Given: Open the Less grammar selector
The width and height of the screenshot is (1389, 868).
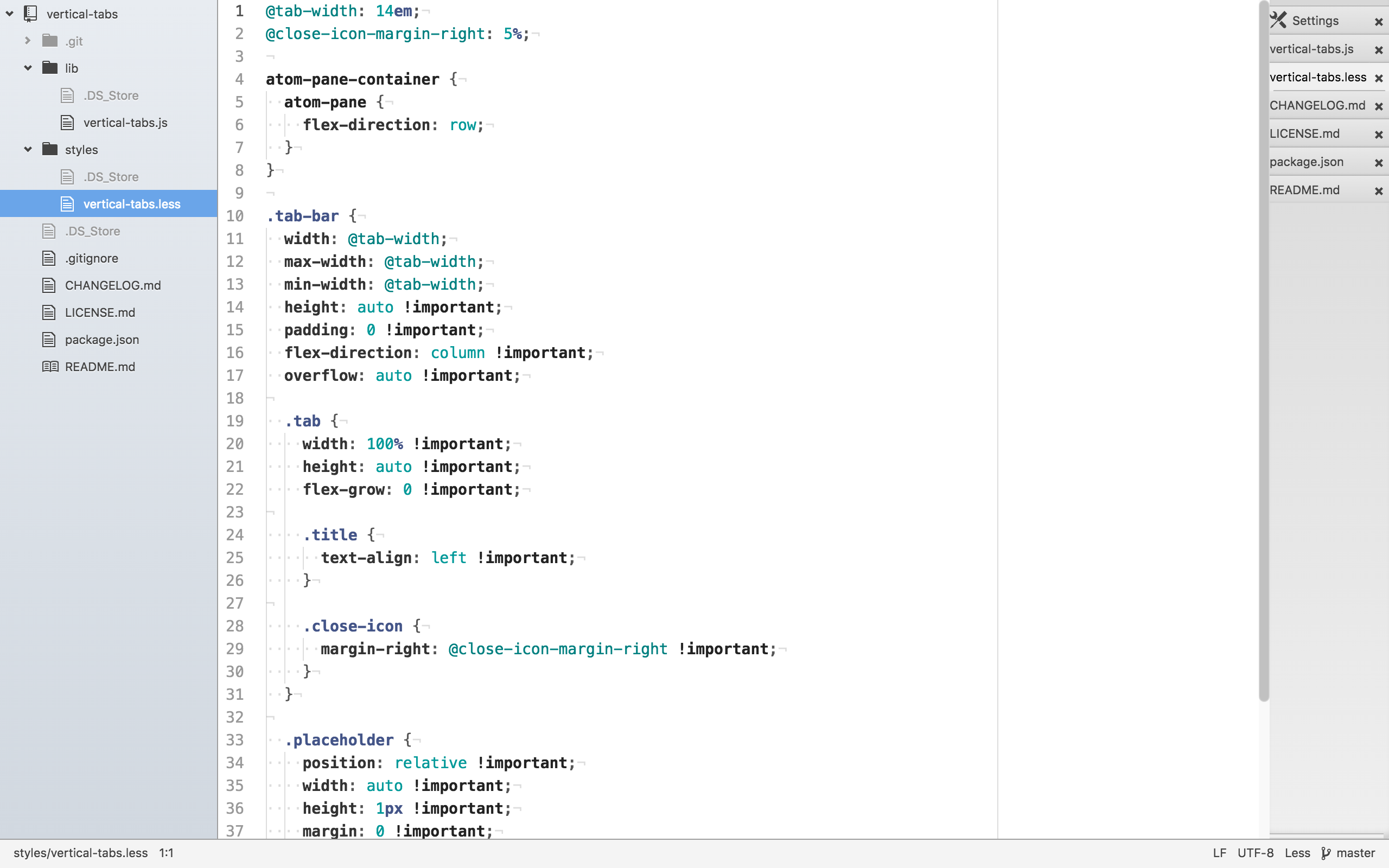Looking at the screenshot, I should pos(1297,853).
